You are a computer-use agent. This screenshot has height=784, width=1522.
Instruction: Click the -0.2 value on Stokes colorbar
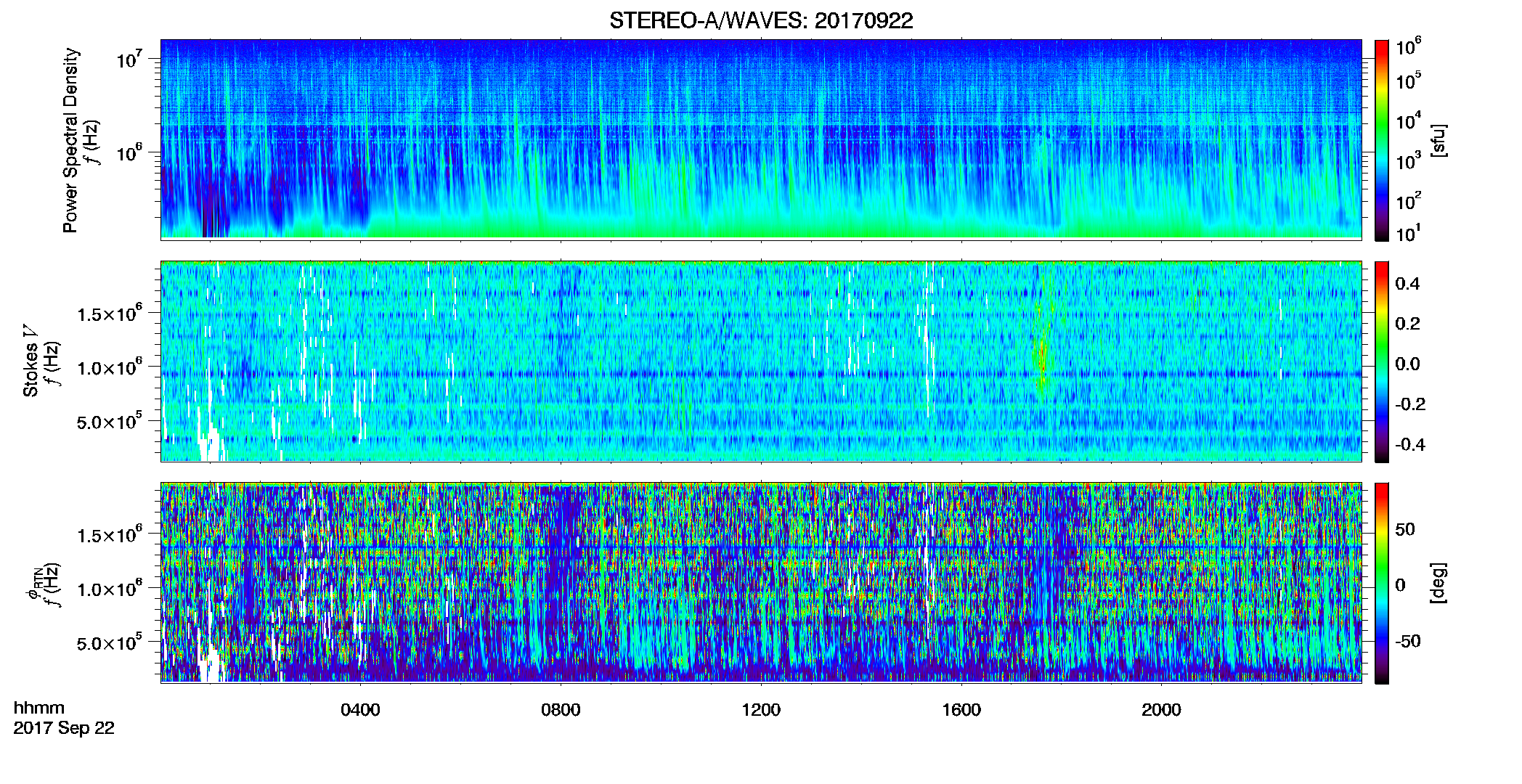[1410, 404]
